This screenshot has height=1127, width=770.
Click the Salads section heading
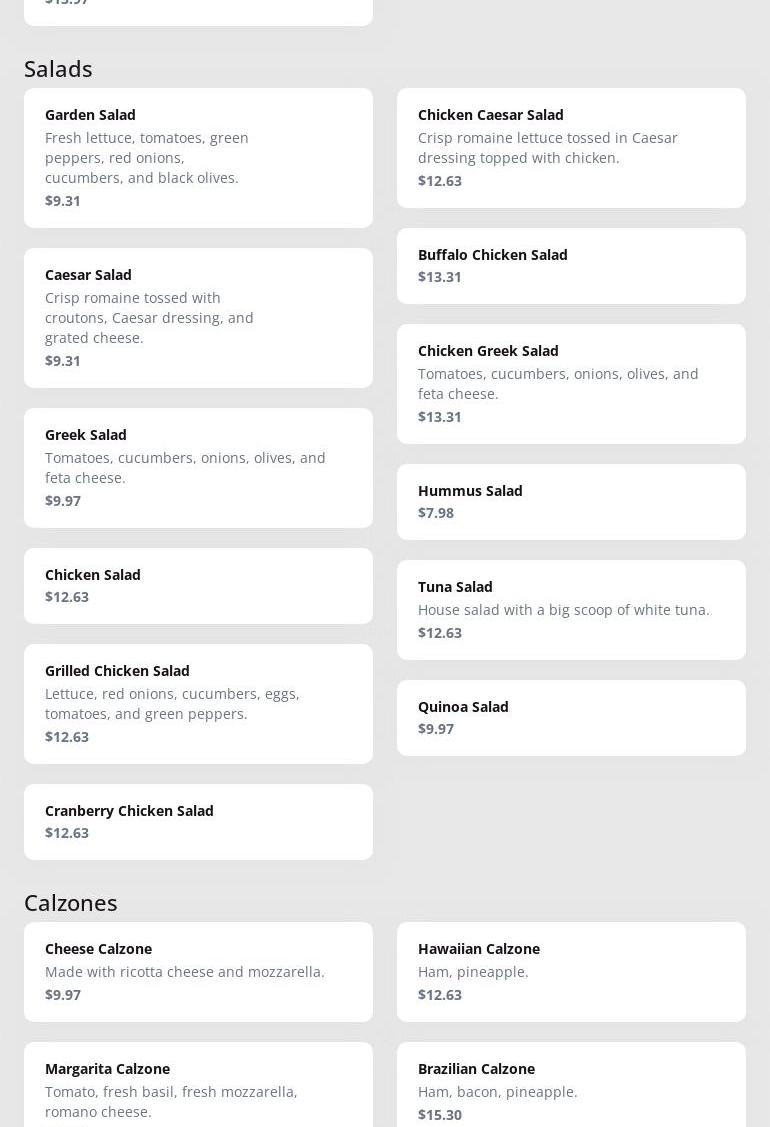[58, 68]
